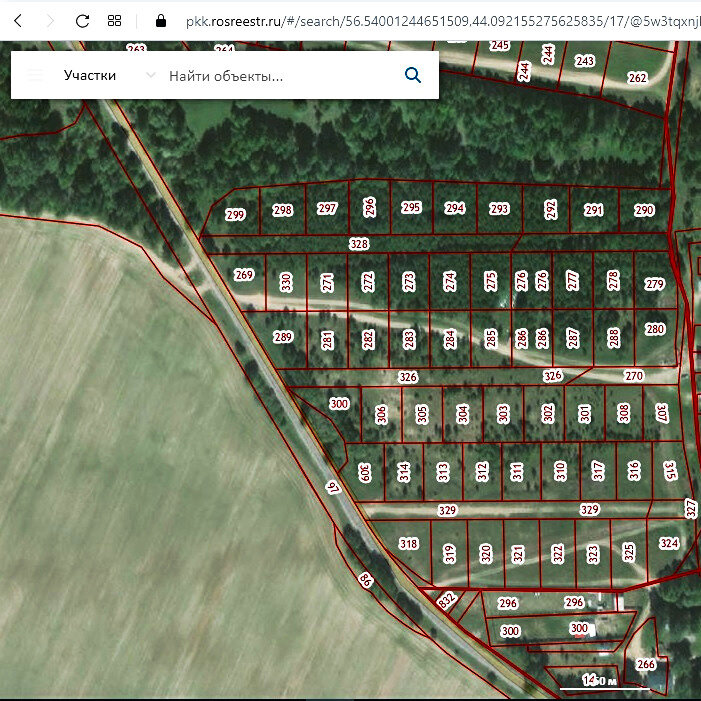Viewport: 701px width, 701px height.
Task: Select parcel 298 on the map
Action: point(283,210)
